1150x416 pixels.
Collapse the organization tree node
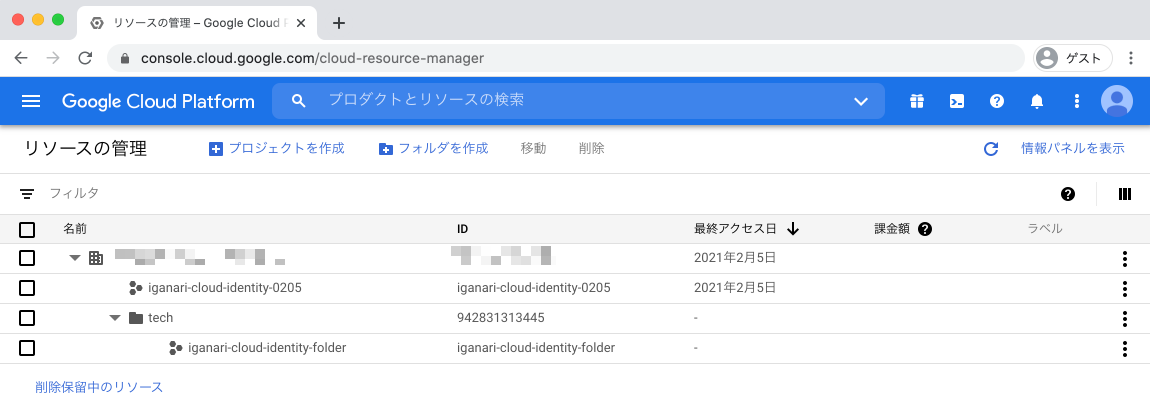tap(74, 258)
